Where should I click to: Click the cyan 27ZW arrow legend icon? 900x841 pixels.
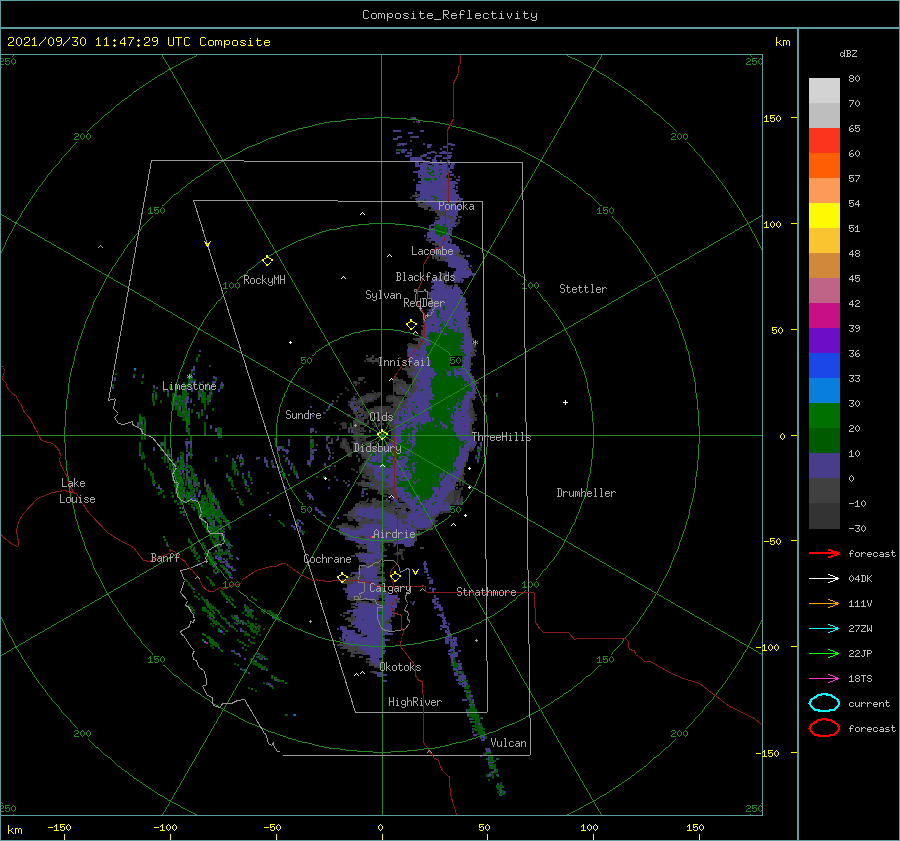click(824, 629)
